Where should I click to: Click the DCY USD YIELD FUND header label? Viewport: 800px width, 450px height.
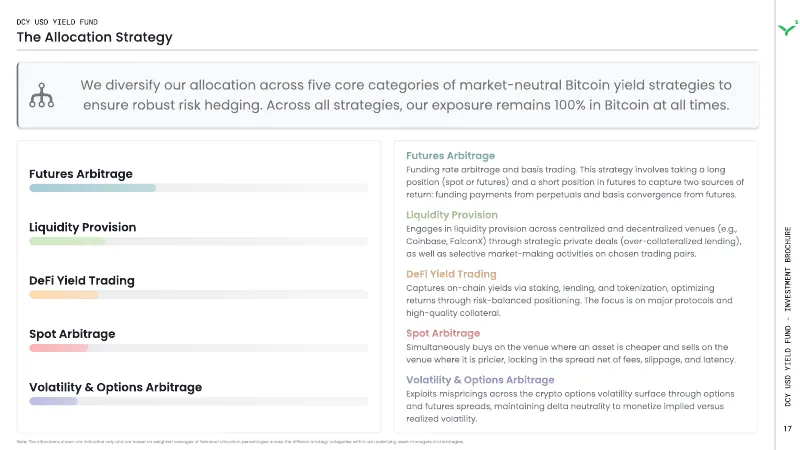(x=57, y=22)
